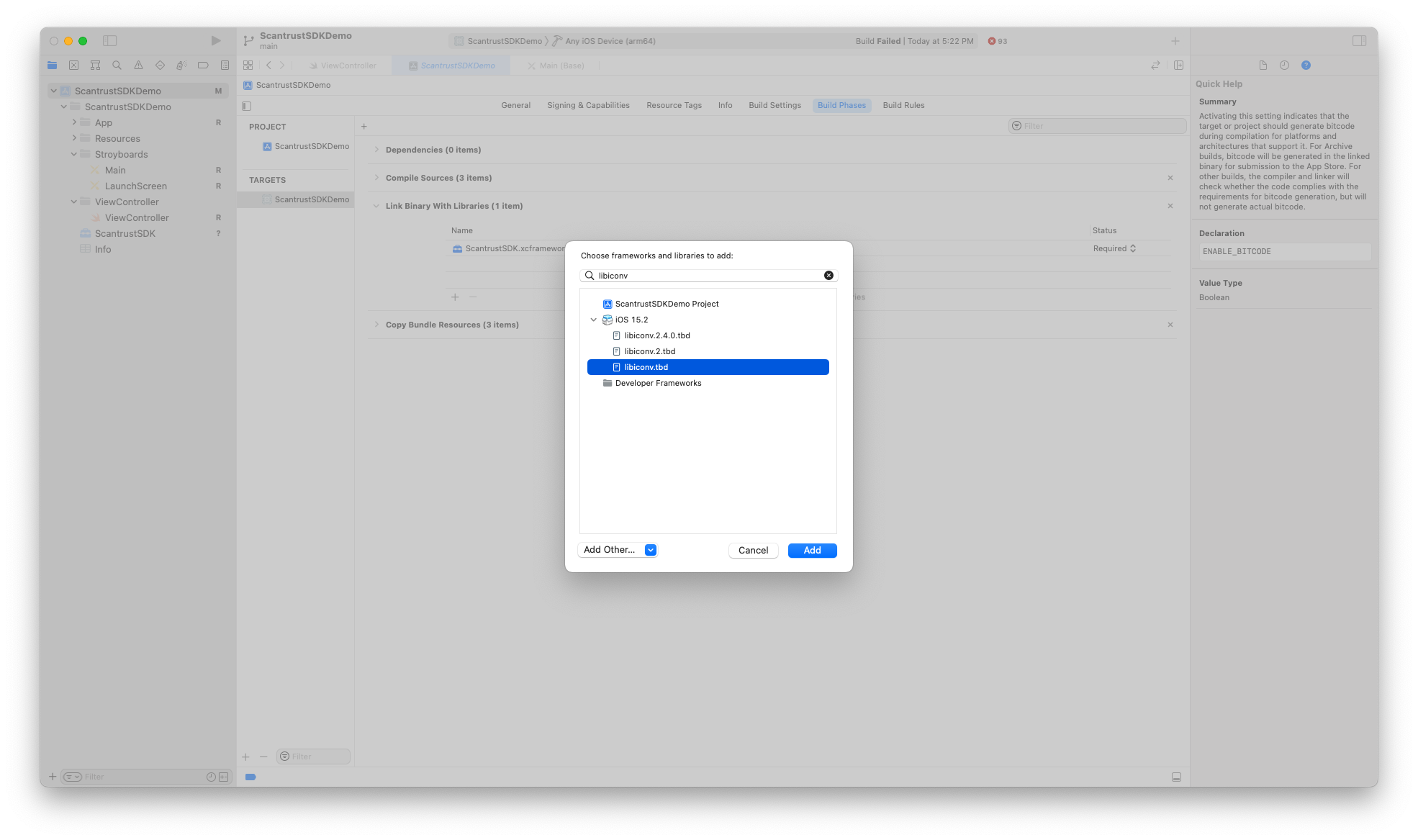1418x840 pixels.
Task: Click the libiconv search input field
Action: 709,276
